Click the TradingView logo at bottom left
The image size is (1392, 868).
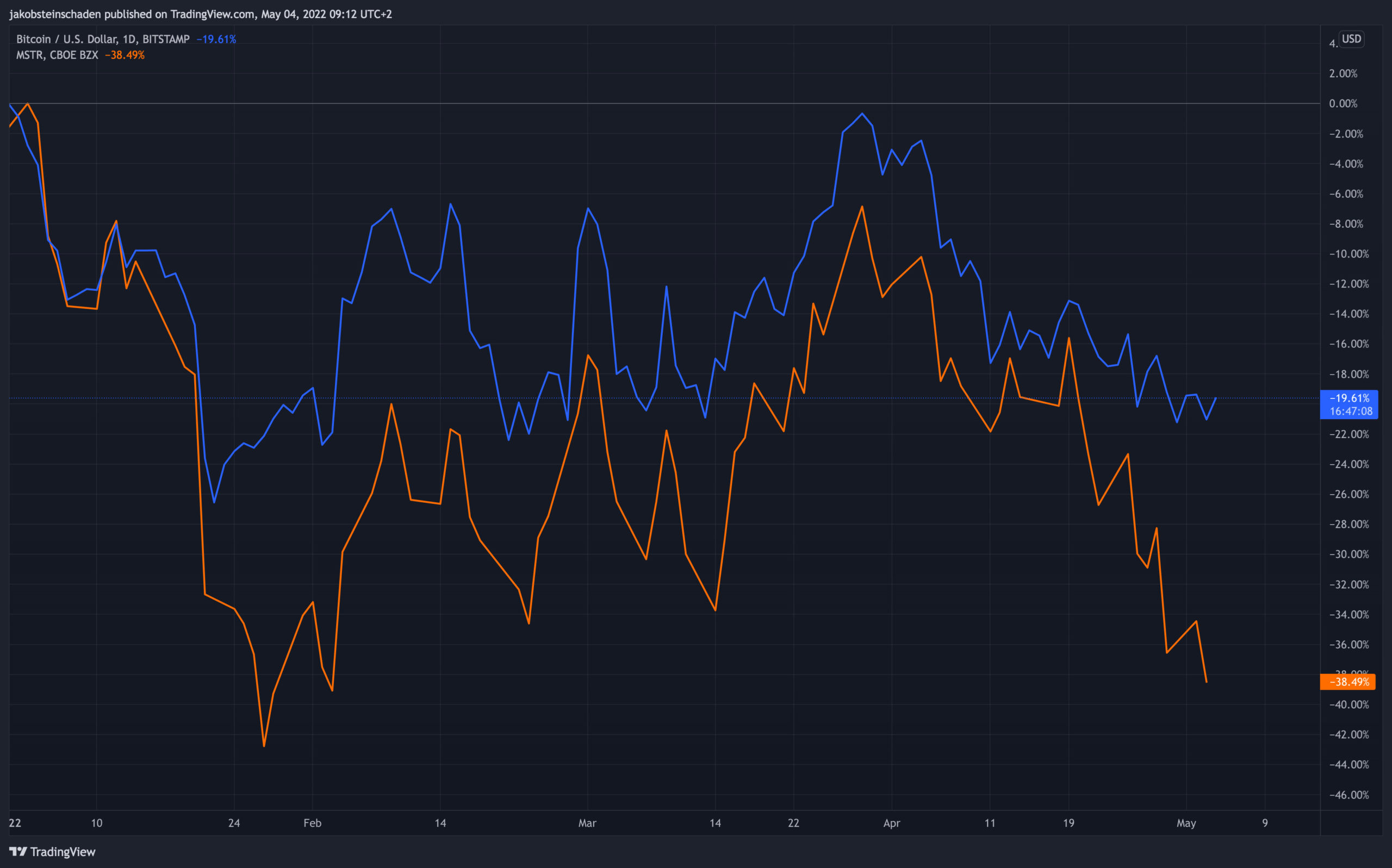[52, 851]
